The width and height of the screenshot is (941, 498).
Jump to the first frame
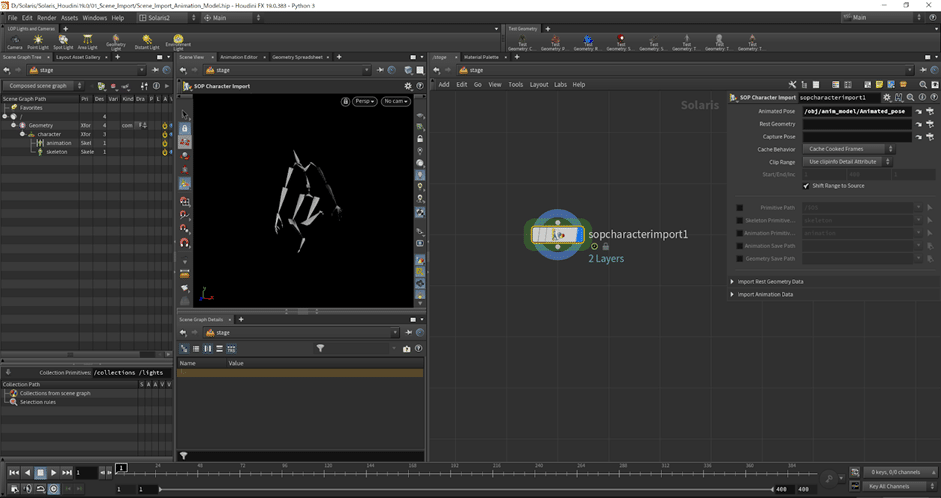point(14,473)
